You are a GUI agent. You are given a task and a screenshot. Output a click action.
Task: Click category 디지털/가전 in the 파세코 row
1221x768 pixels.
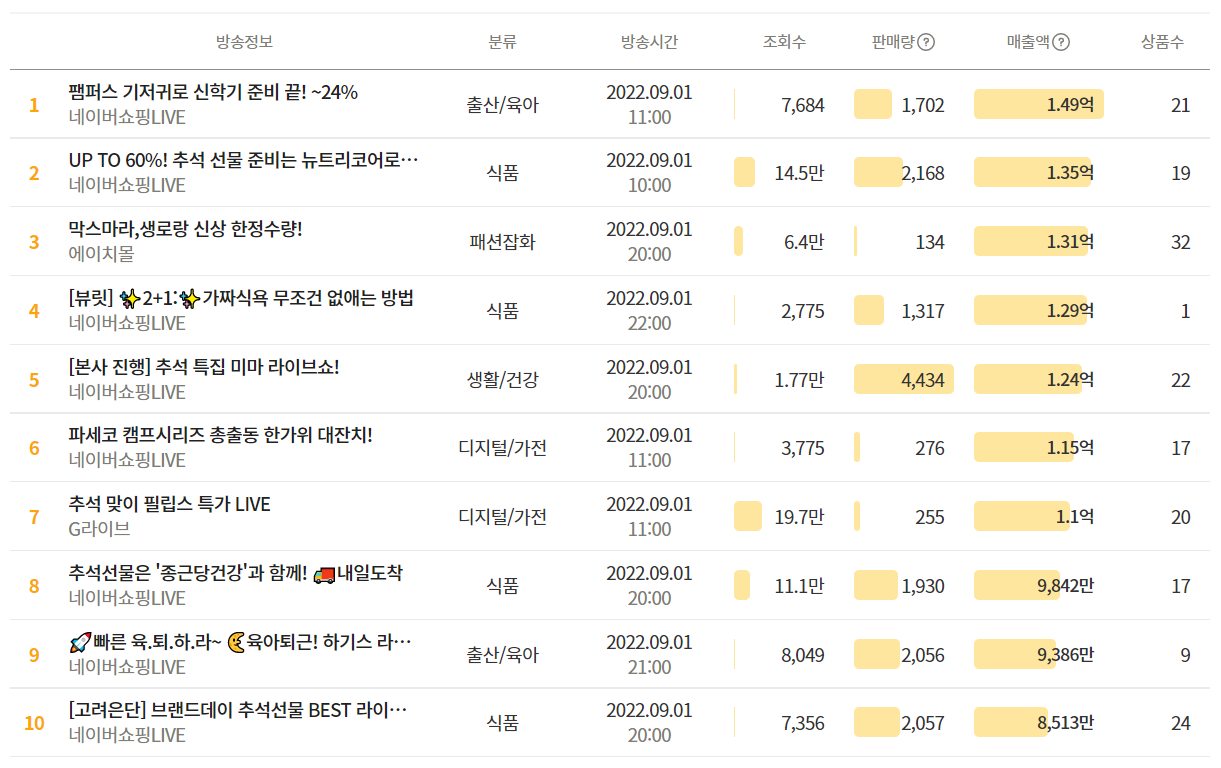tap(502, 448)
